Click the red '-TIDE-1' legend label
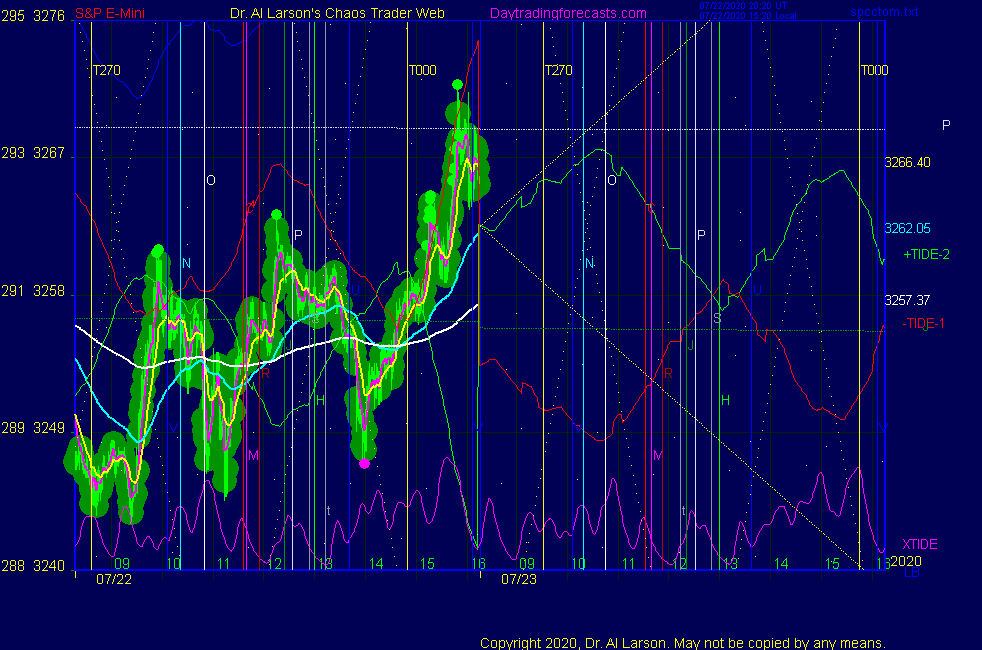Viewport: 982px width, 650px height. click(923, 324)
